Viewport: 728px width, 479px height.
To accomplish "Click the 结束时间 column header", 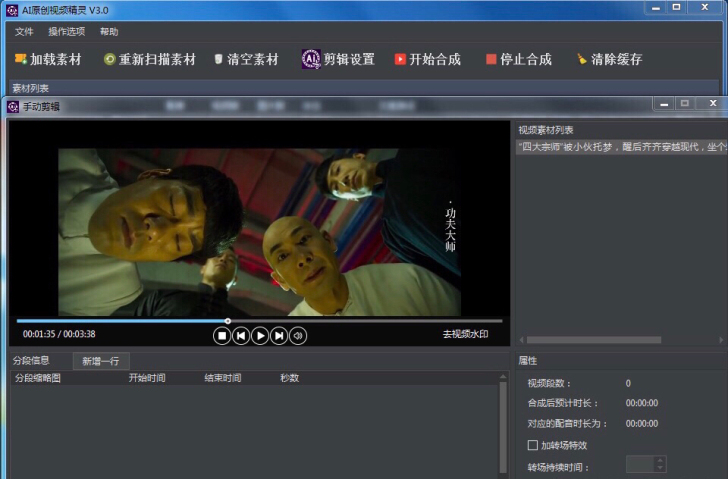I will [x=223, y=378].
